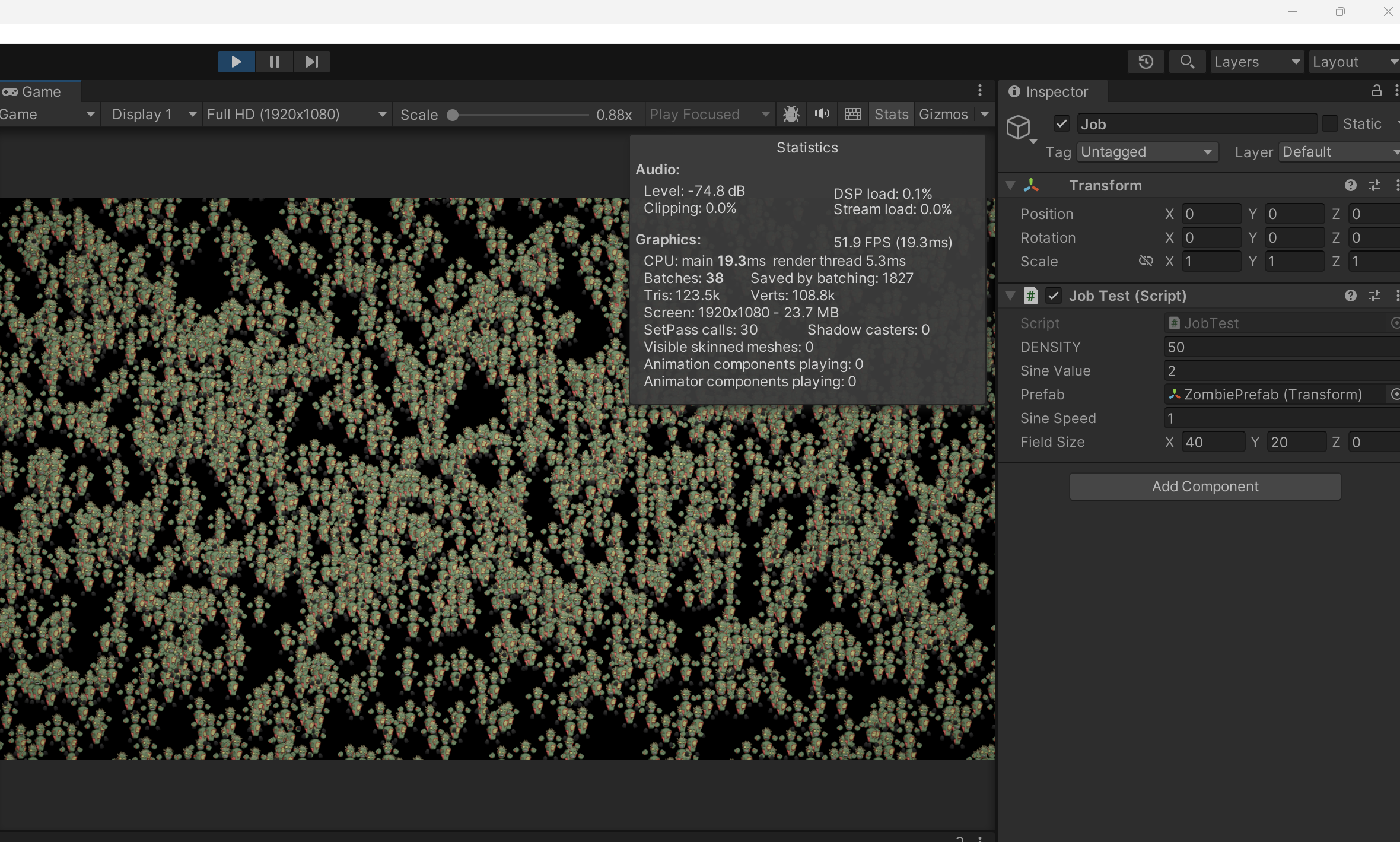Enable the Static checkbox

1330,124
